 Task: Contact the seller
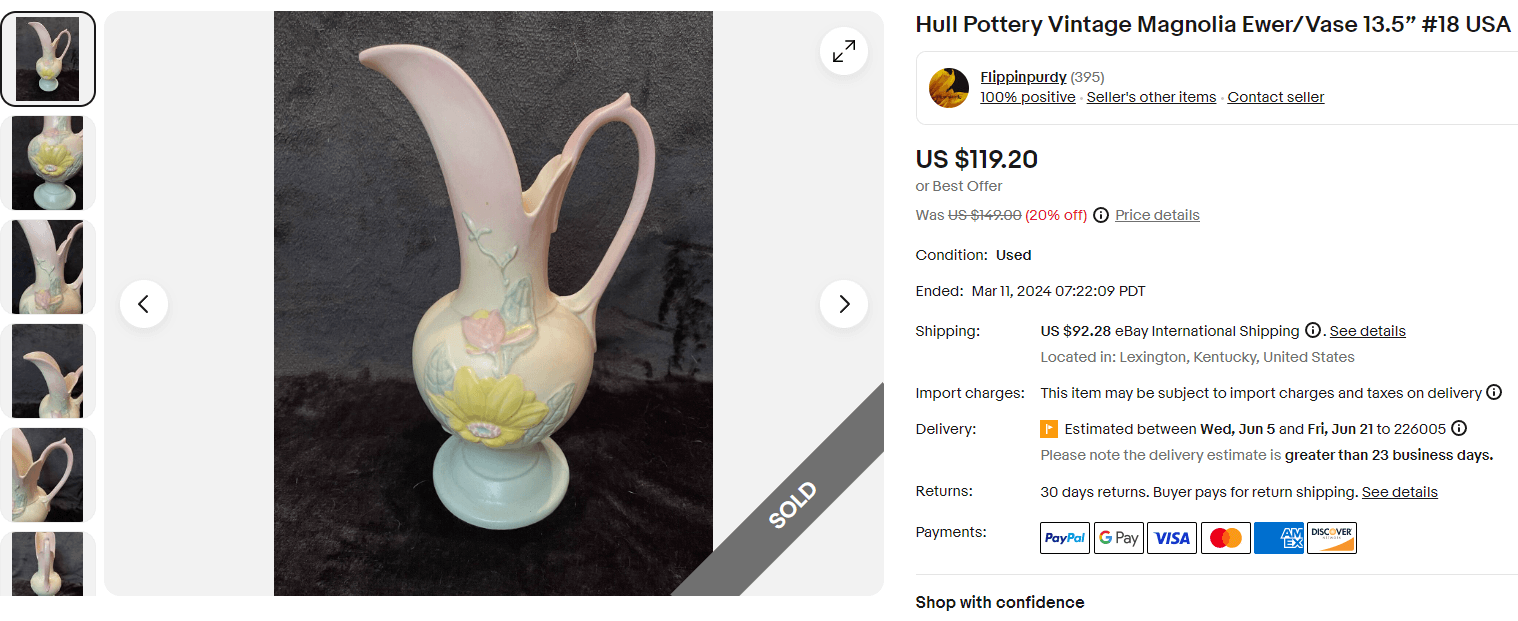pyautogui.click(x=1275, y=97)
